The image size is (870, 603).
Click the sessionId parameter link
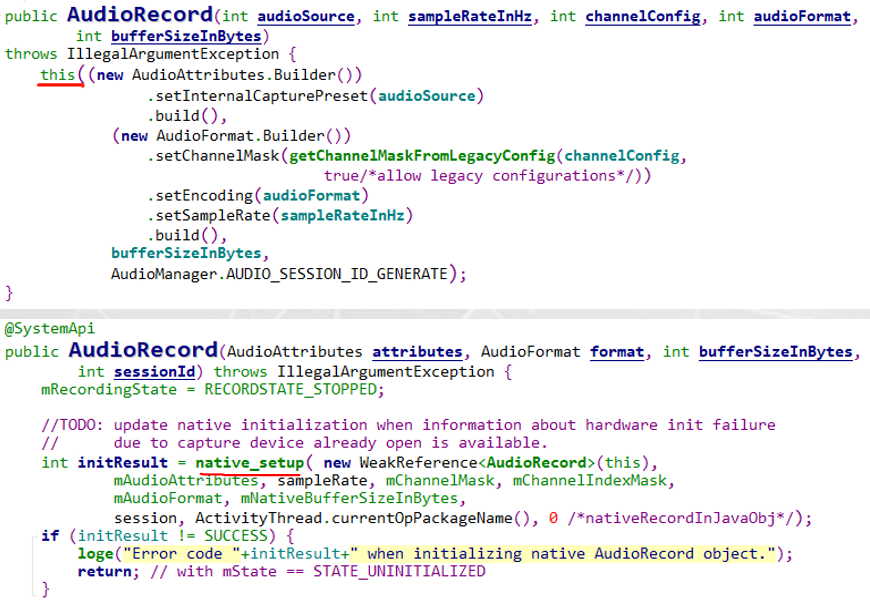click(x=151, y=371)
